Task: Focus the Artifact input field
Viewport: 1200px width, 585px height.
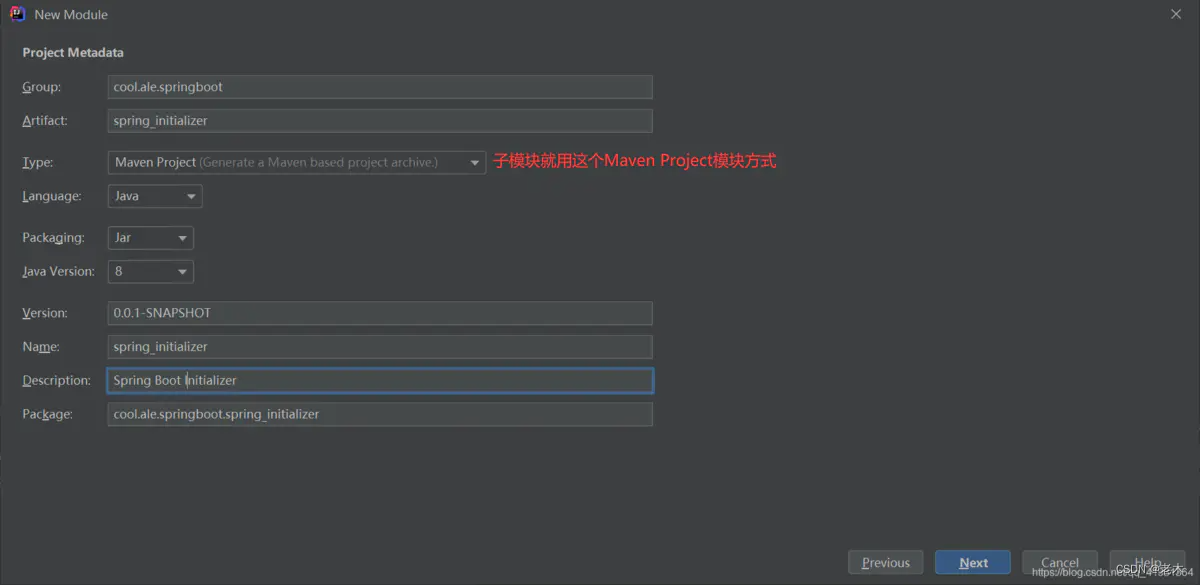Action: click(x=380, y=121)
